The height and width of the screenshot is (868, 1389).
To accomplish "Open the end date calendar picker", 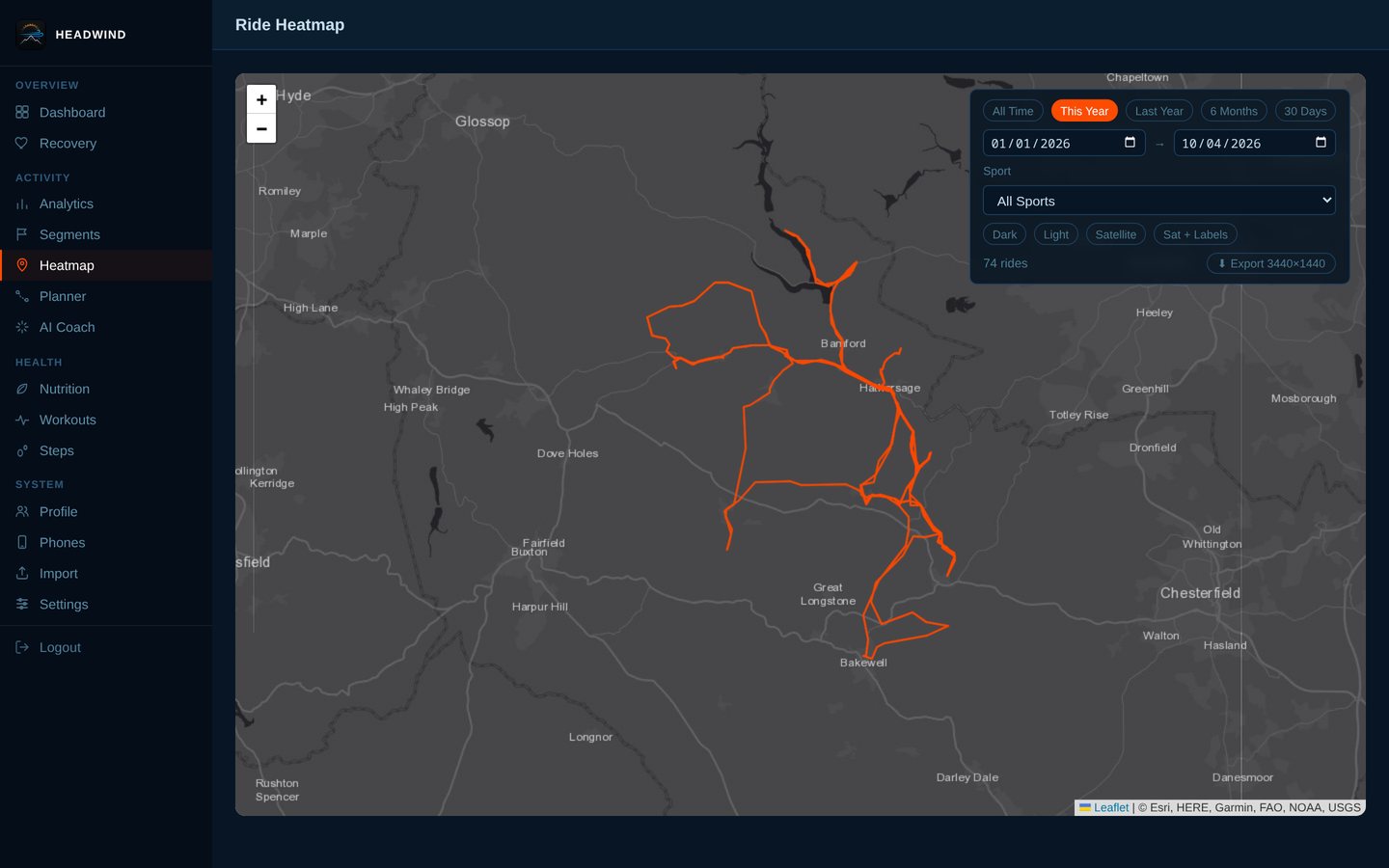I will coord(1321,143).
